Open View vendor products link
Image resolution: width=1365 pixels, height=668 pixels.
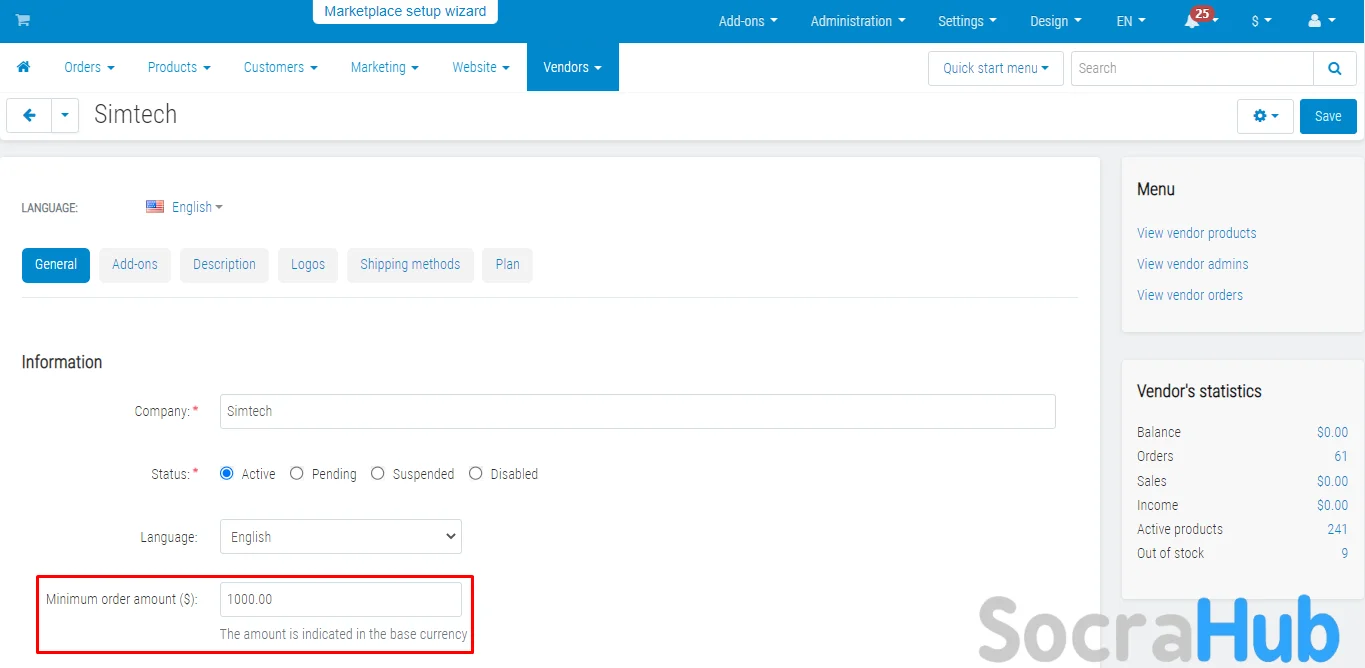pos(1196,233)
